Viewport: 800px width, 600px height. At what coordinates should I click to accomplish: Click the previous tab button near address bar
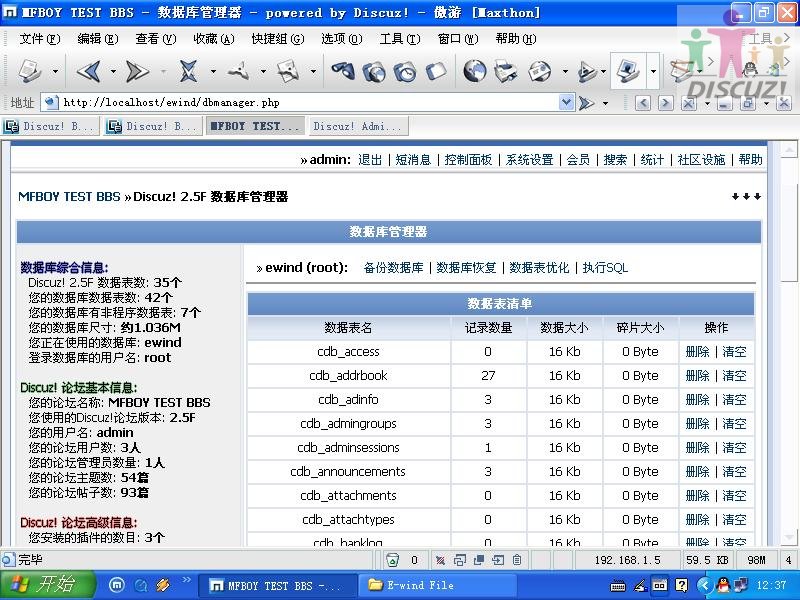click(x=643, y=103)
